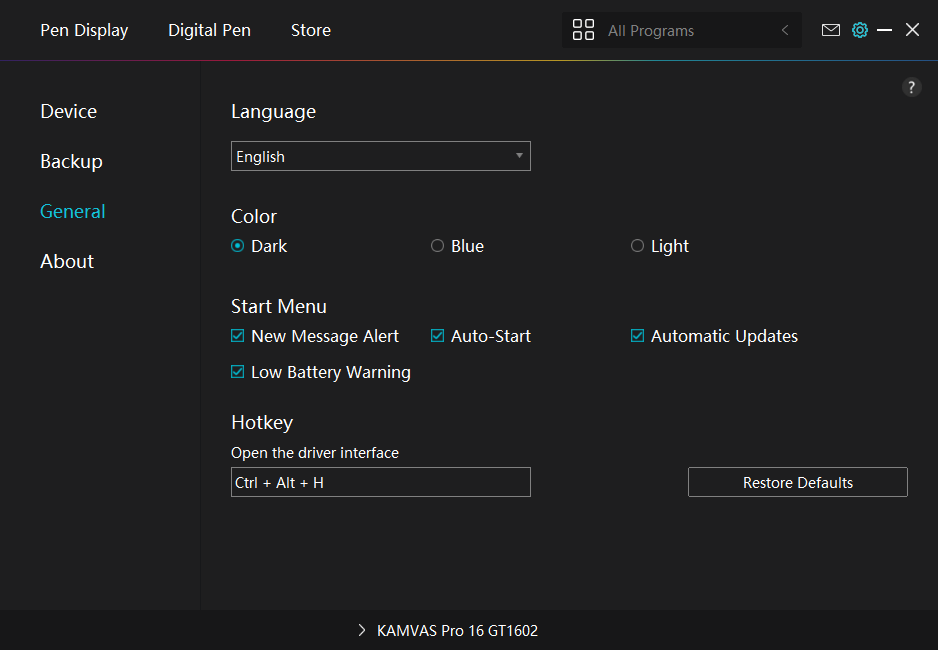The width and height of the screenshot is (938, 650).
Task: Select the Dark color theme
Action: tap(238, 246)
